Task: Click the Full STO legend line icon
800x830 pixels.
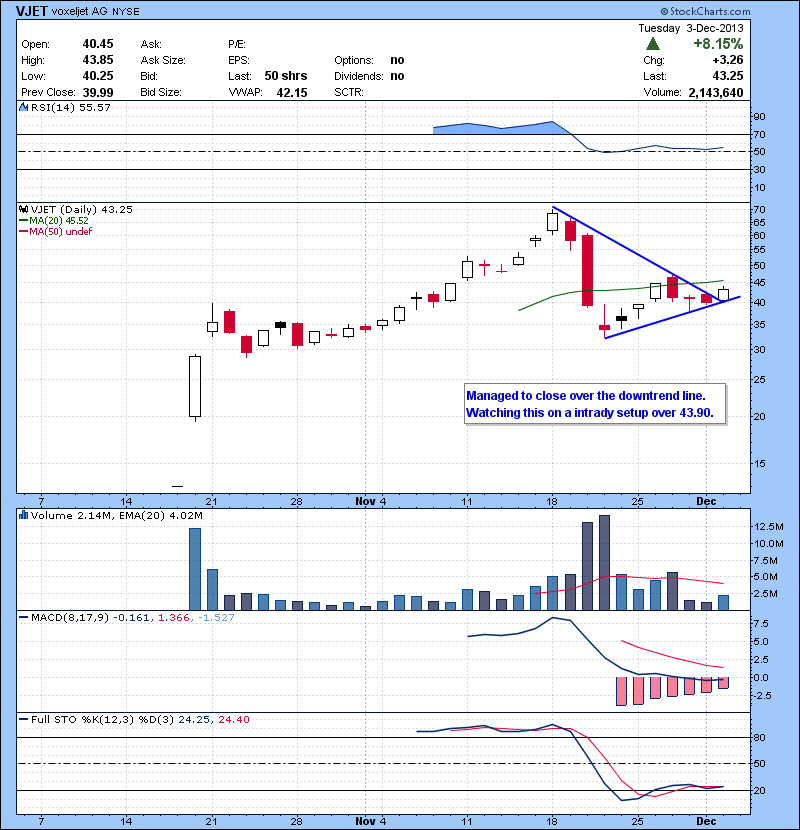Action: 24,721
